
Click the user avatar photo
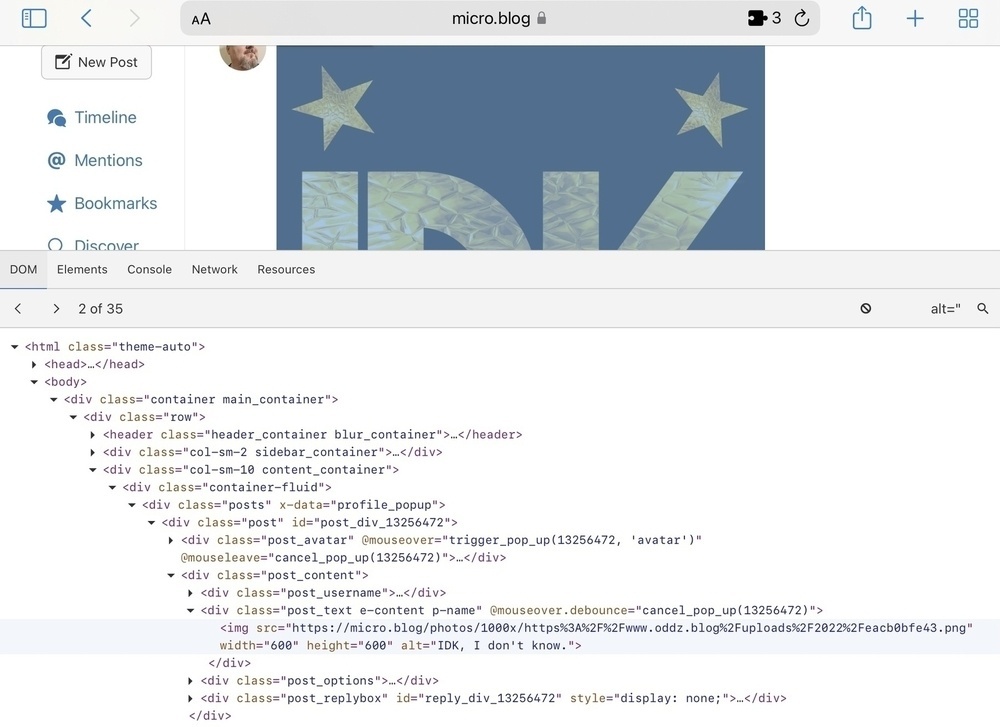point(243,56)
